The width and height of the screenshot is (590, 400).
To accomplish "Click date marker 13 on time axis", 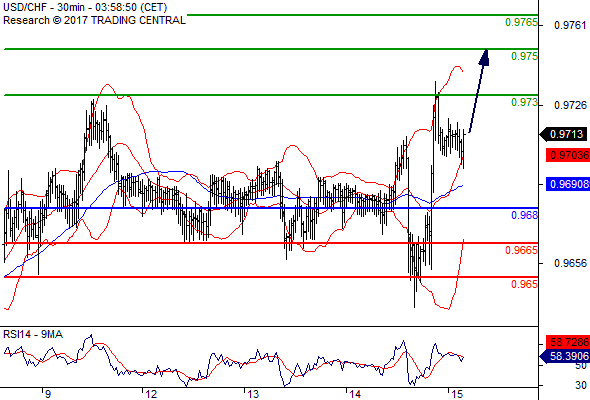I will (x=253, y=394).
